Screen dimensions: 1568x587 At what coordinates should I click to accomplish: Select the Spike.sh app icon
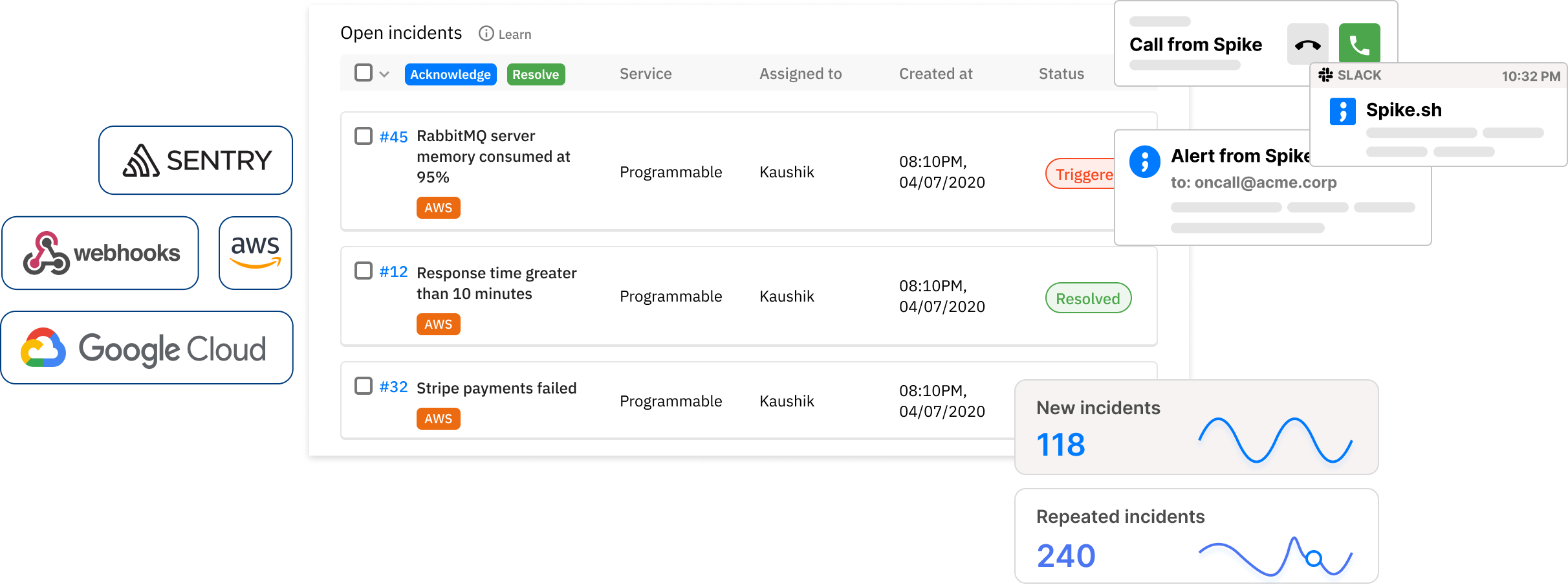pos(1343,110)
